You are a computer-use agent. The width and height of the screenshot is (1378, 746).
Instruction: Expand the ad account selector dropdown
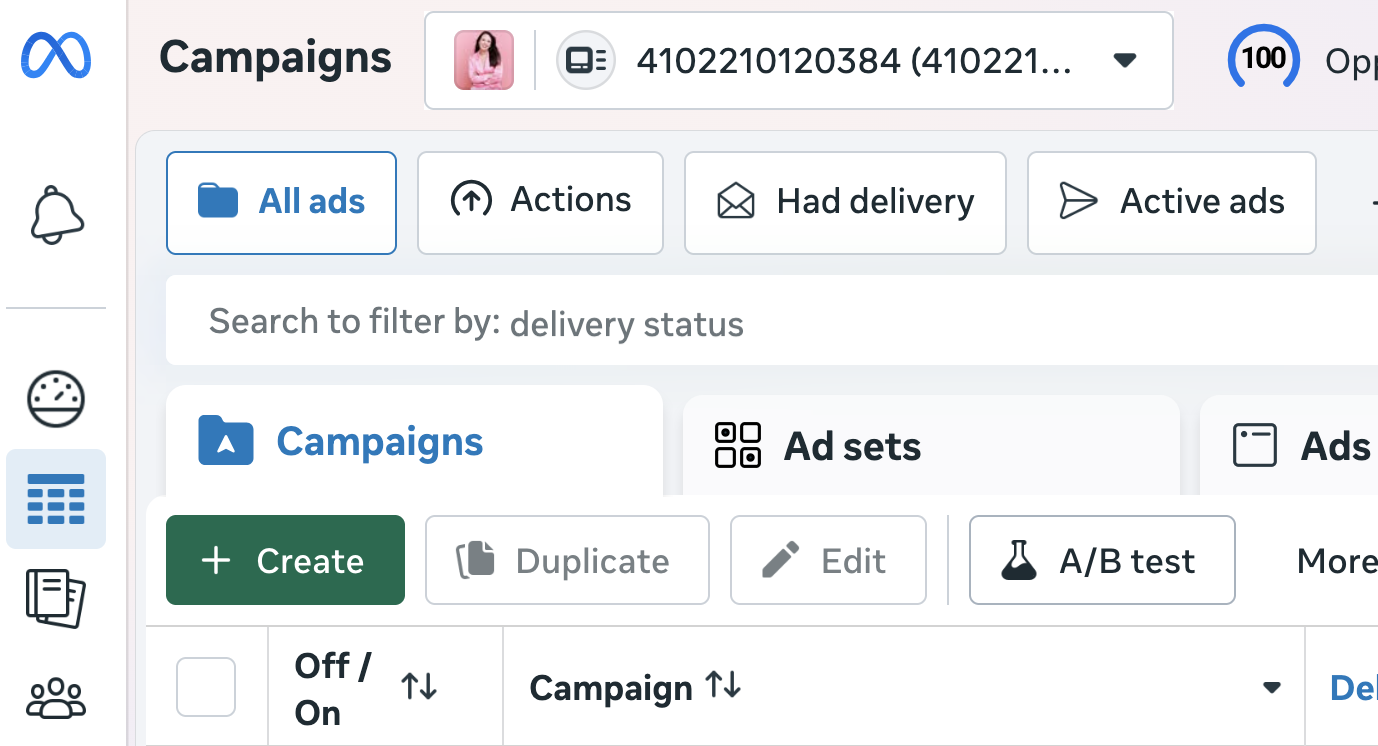click(1125, 61)
